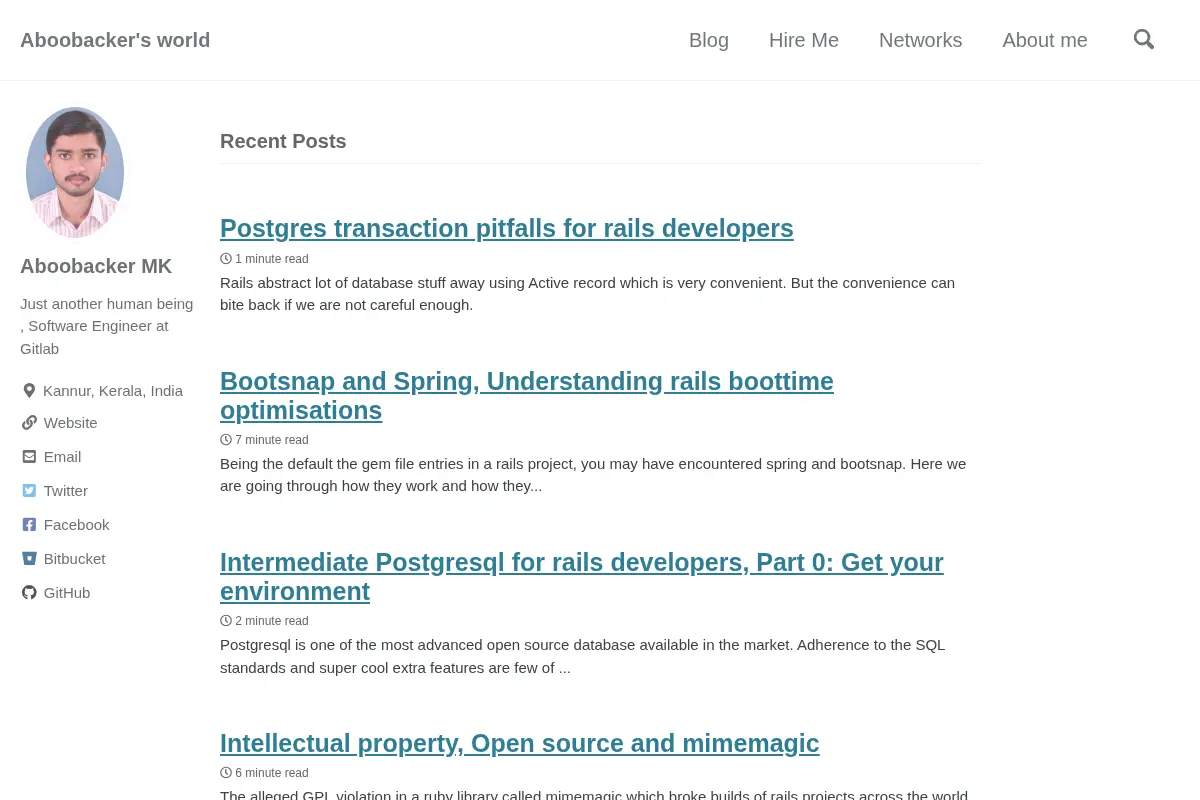
Task: Visit the About me page
Action: (x=1045, y=40)
